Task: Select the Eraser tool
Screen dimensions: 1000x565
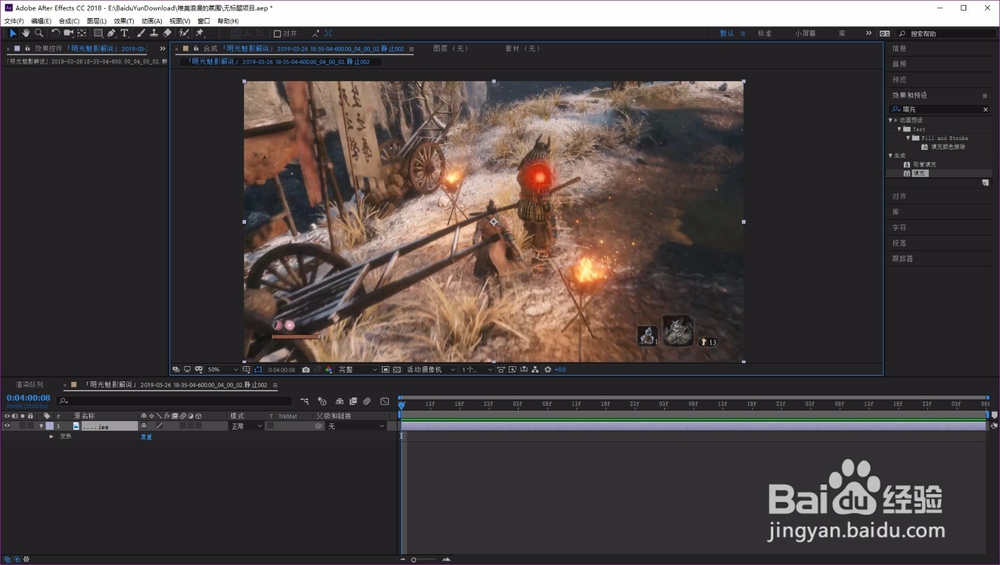Action: tap(167, 33)
